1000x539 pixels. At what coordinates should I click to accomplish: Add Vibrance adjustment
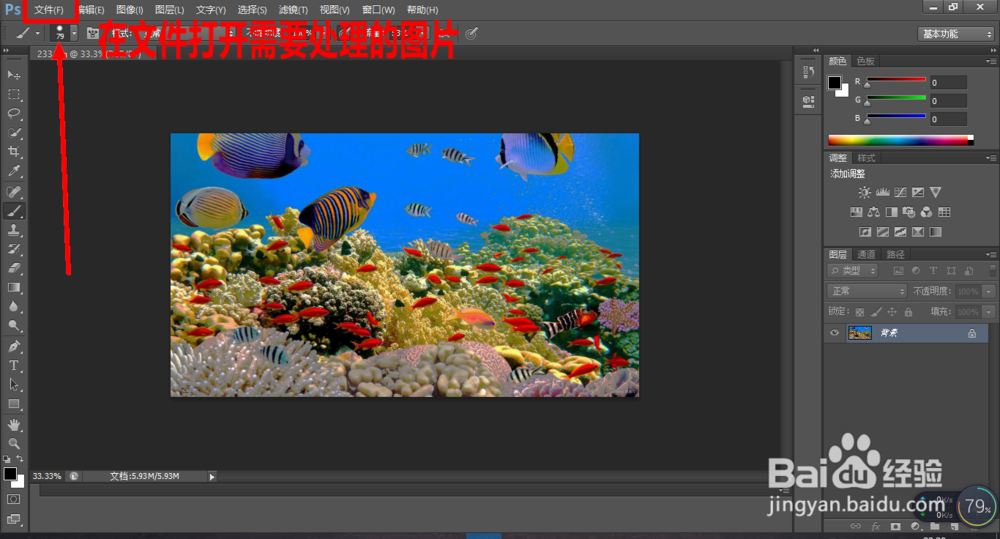pos(936,192)
